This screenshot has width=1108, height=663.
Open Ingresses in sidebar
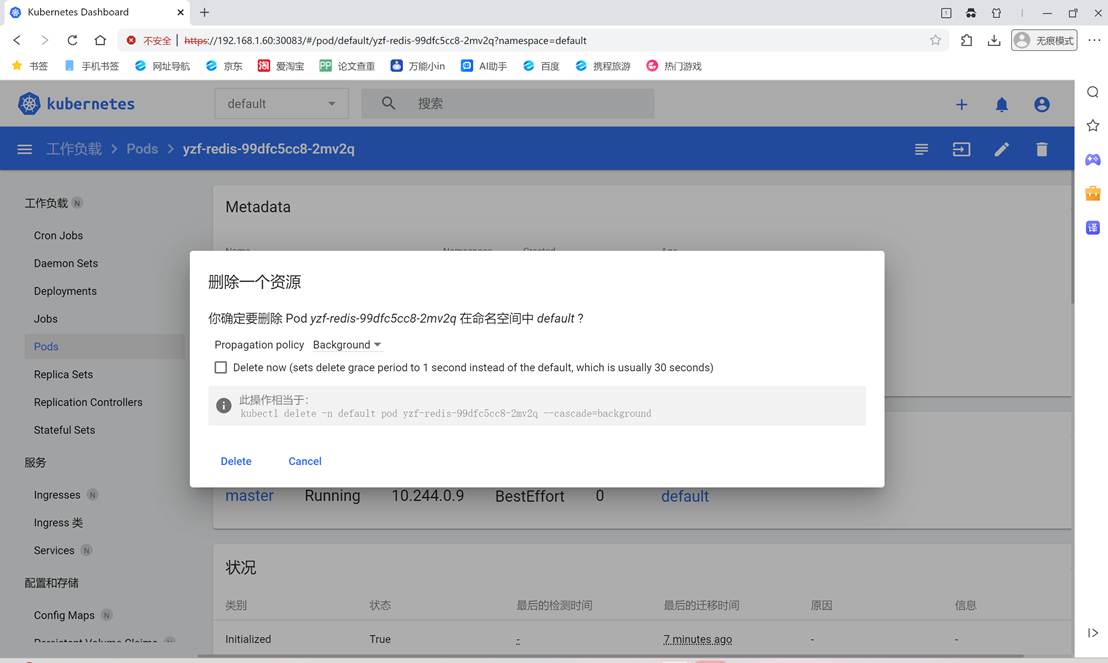click(57, 495)
